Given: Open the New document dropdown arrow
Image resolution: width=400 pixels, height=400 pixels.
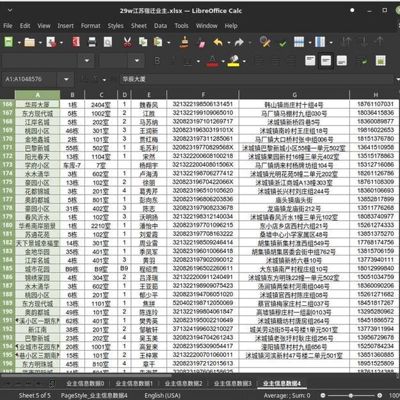Looking at the screenshot, I should [19, 43].
